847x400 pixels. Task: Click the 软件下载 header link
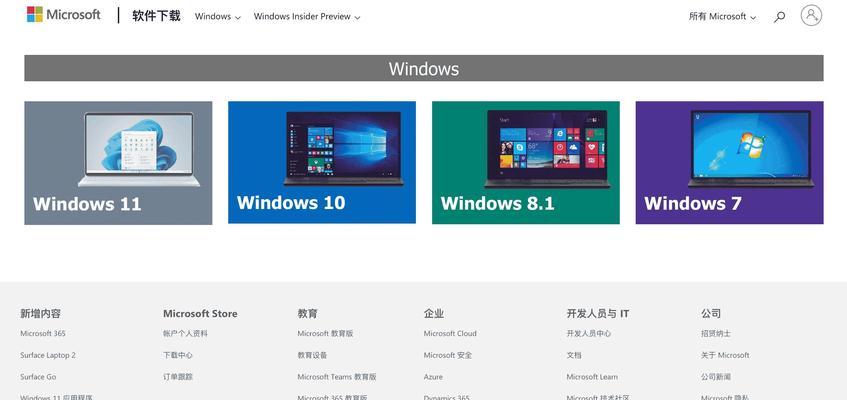click(156, 16)
